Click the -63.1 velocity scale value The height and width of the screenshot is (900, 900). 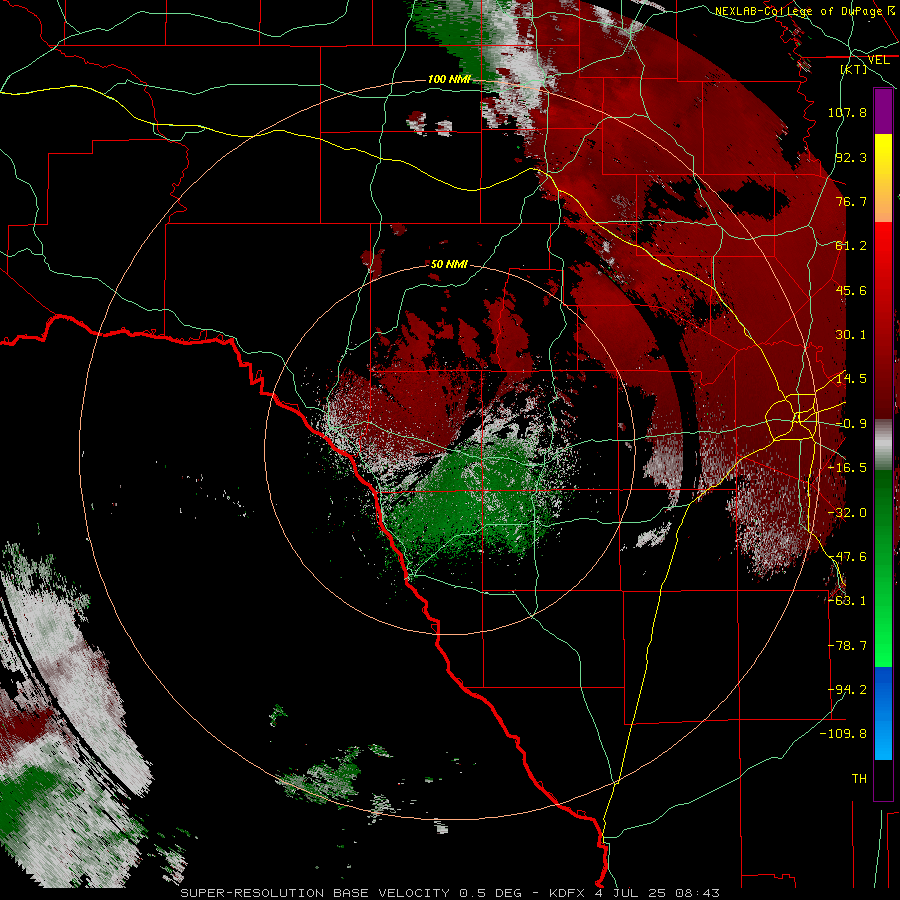847,601
